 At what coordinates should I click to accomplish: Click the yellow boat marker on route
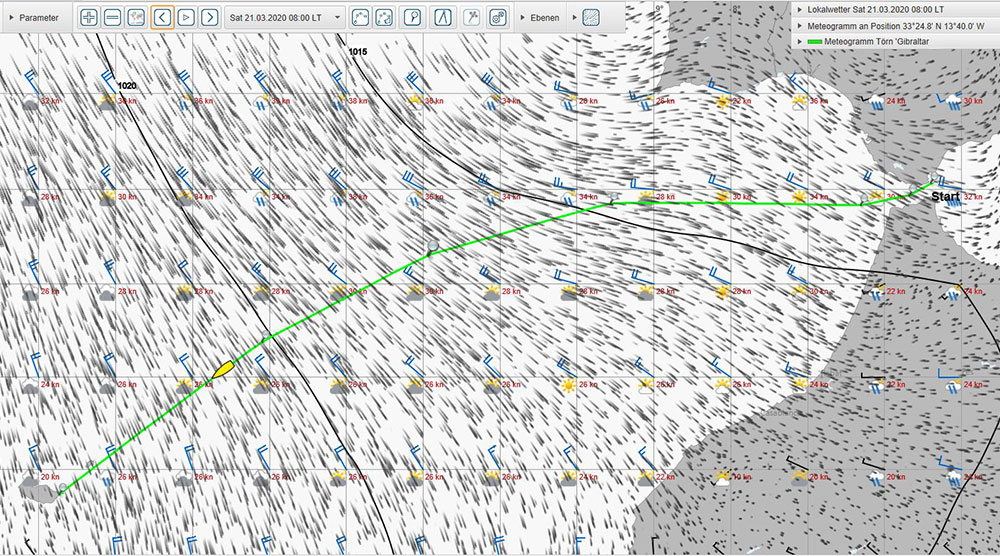pos(223,368)
